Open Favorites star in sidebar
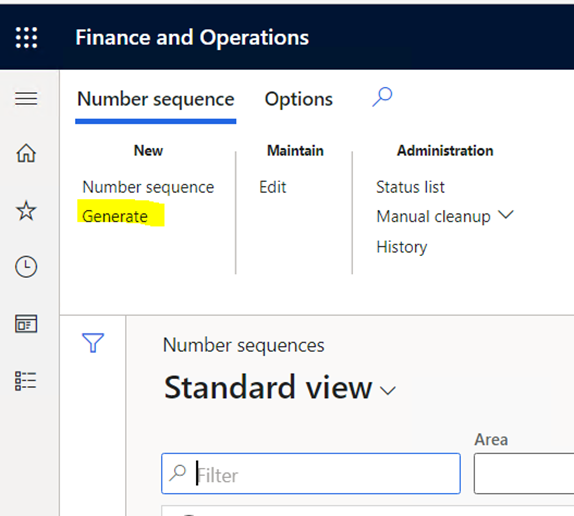574x516 pixels. pyautogui.click(x=26, y=210)
